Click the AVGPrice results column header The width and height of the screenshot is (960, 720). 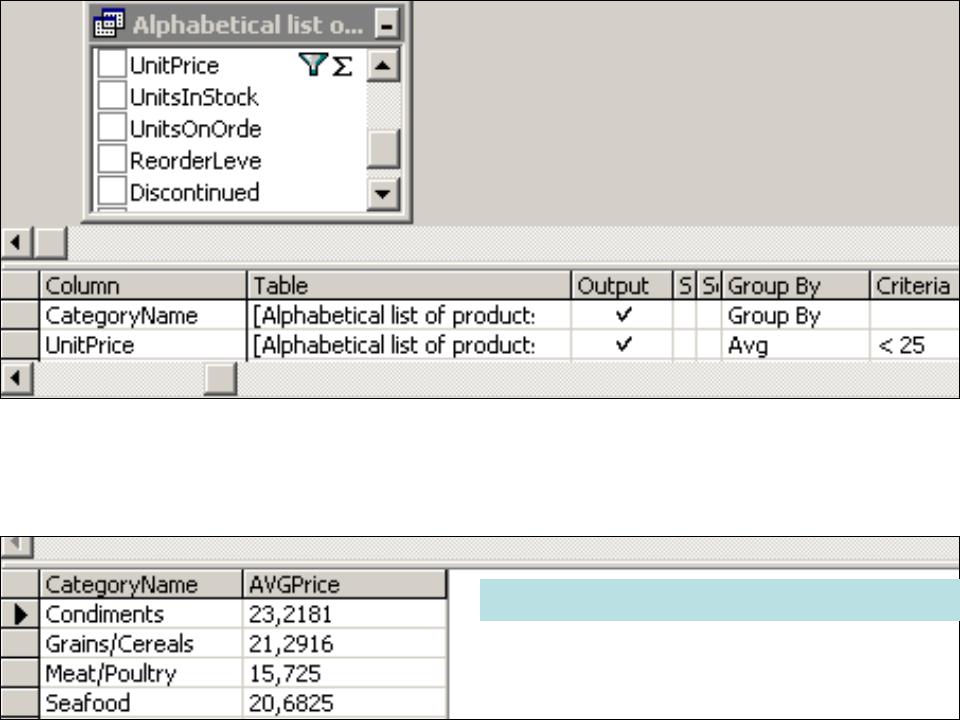(x=345, y=584)
